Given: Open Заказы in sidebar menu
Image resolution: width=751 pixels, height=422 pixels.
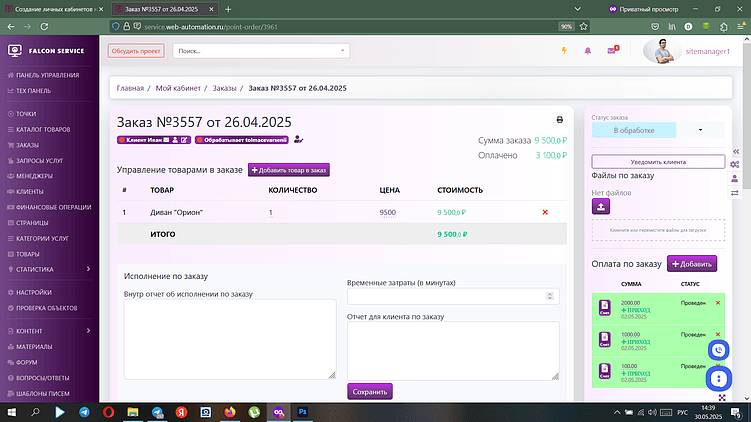Looking at the screenshot, I should [x=27, y=145].
